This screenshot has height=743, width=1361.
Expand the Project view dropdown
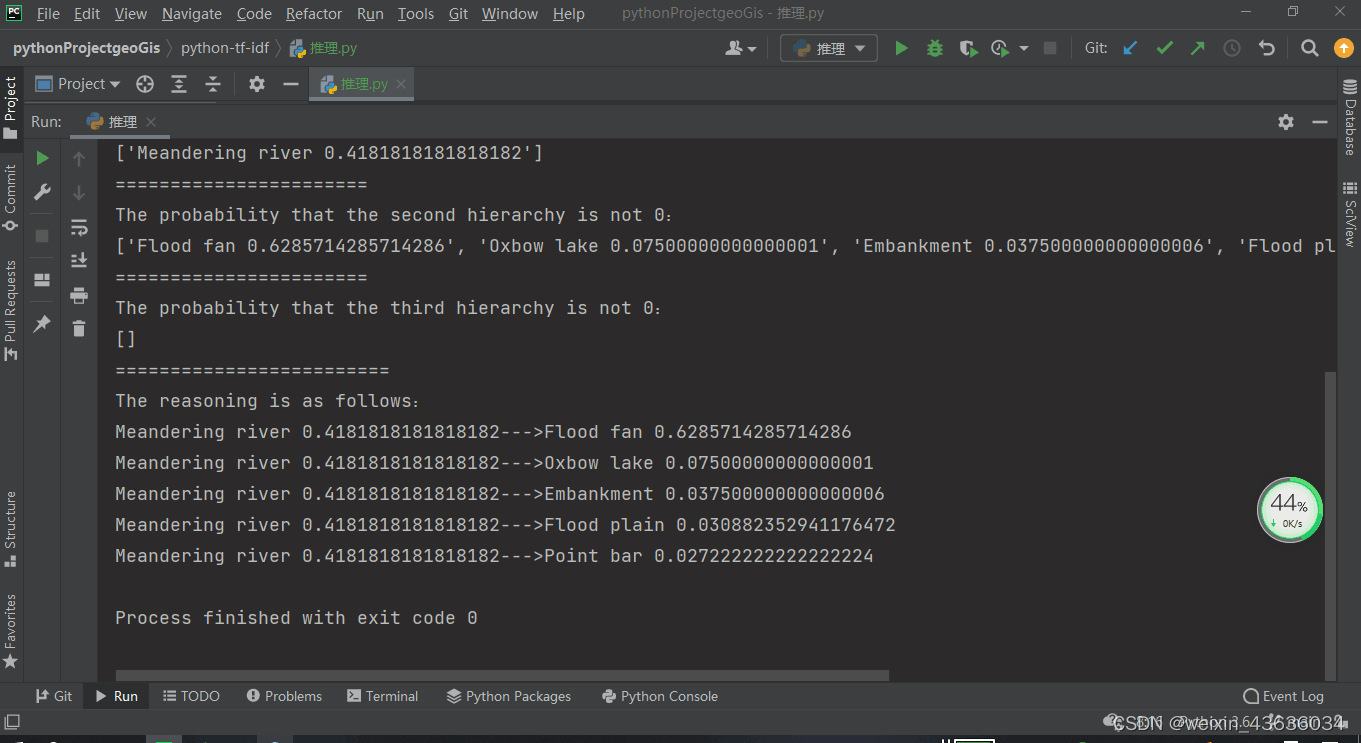pos(78,84)
